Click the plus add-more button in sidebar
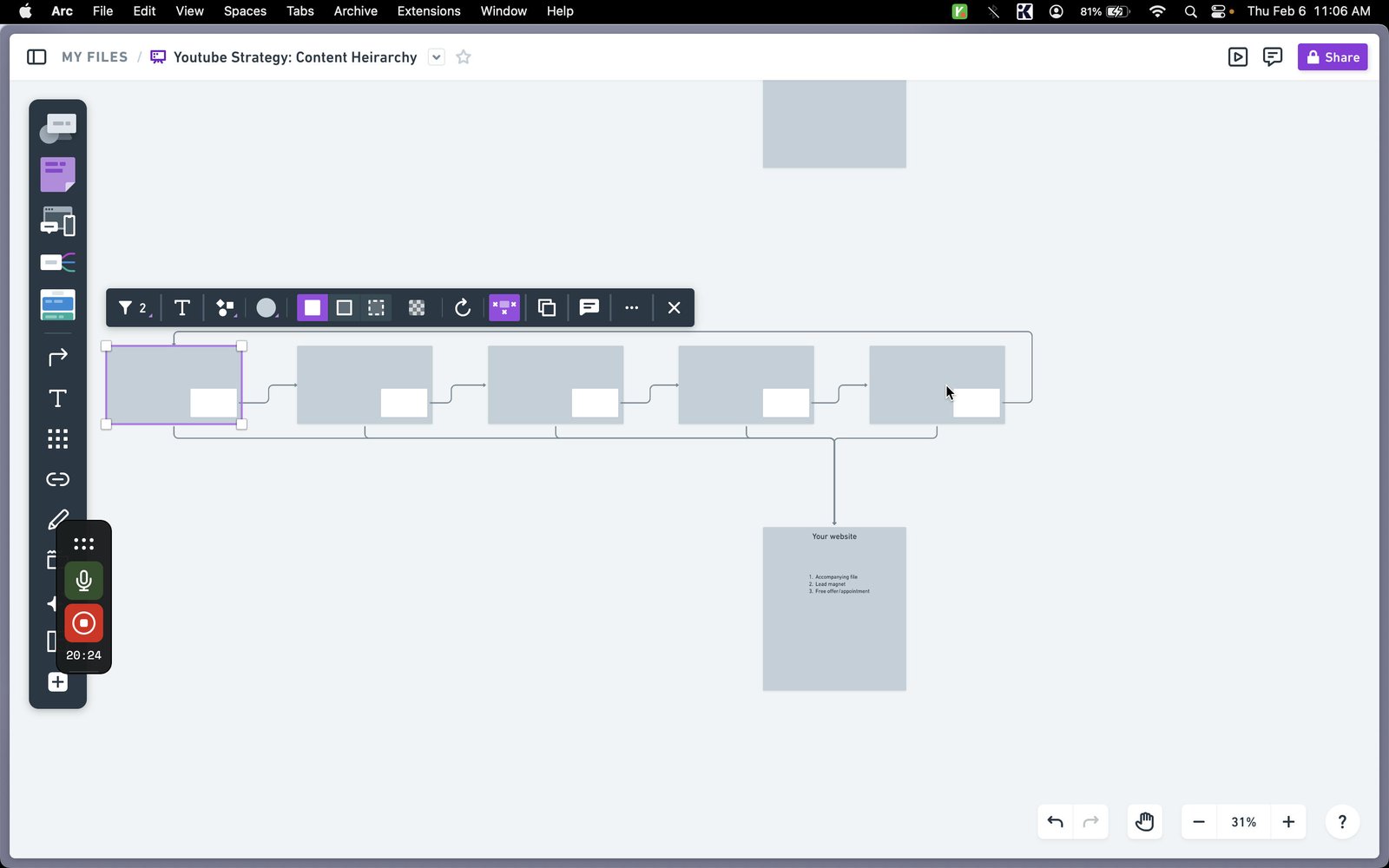Viewport: 1389px width, 868px height. tap(57, 682)
